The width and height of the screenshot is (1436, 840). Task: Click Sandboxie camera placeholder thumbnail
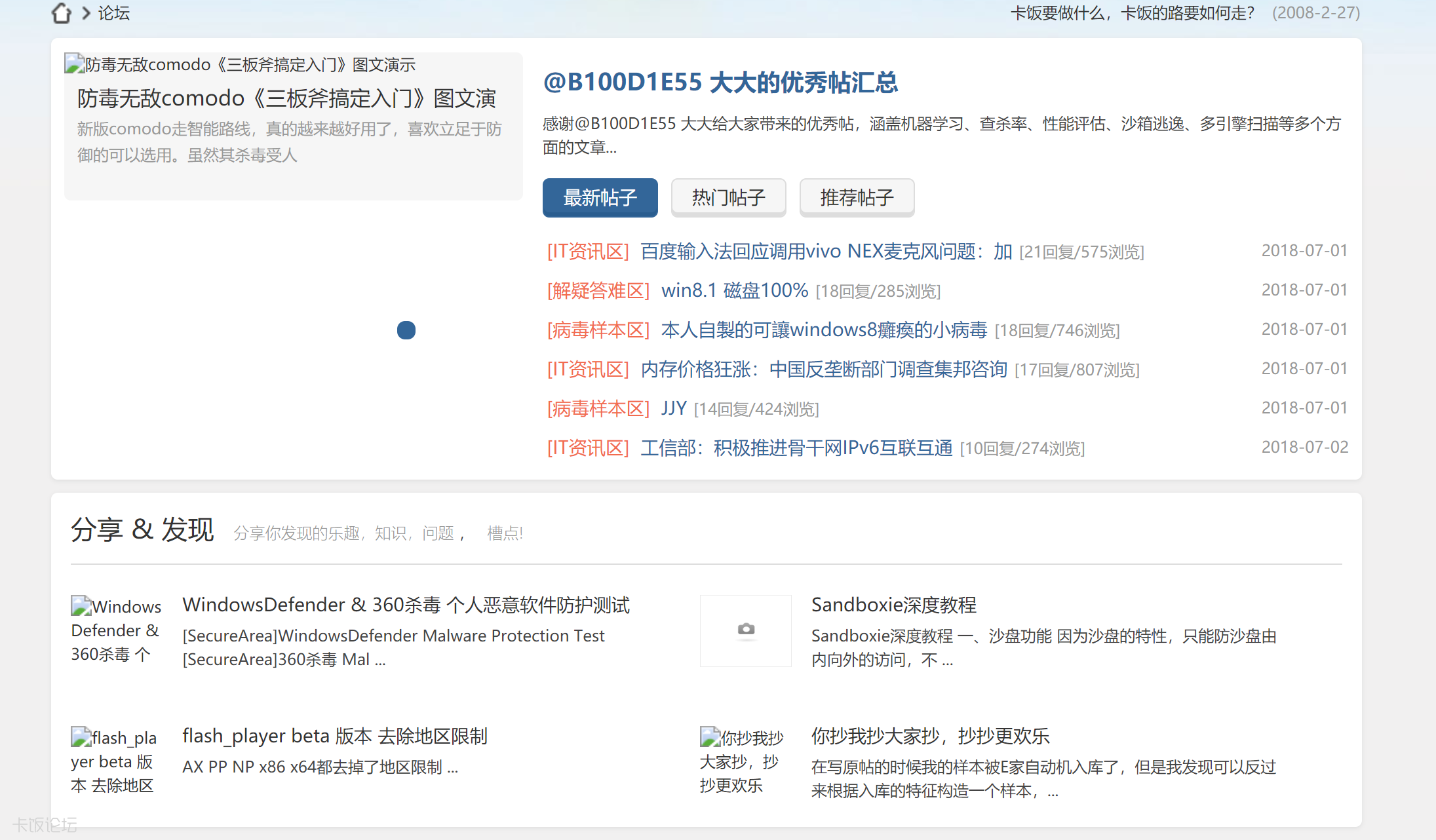746,630
